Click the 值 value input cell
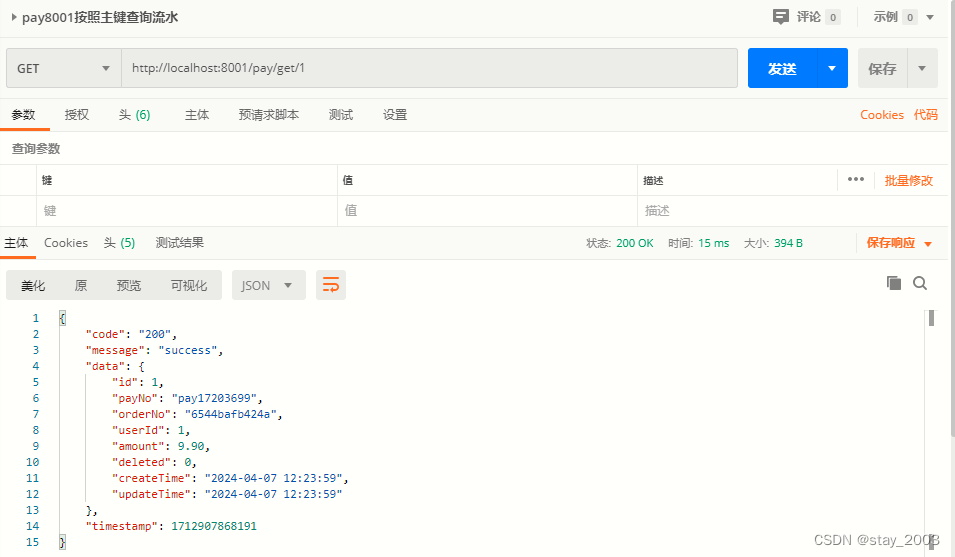 487,211
